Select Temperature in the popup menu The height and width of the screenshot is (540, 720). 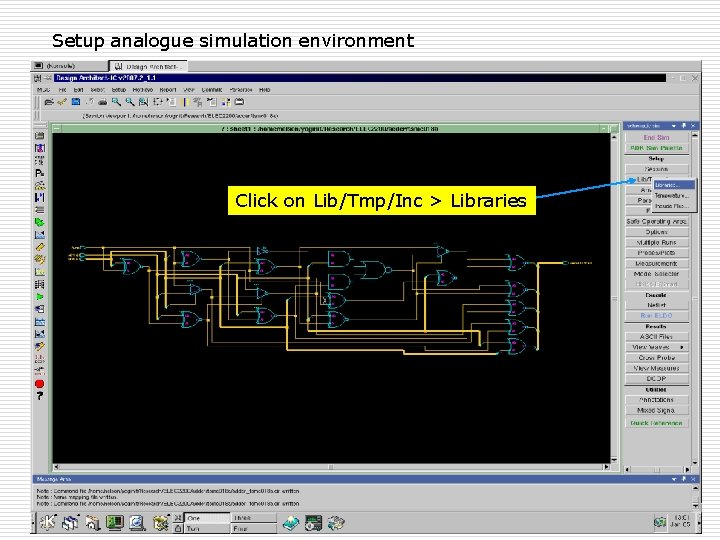pos(673,196)
